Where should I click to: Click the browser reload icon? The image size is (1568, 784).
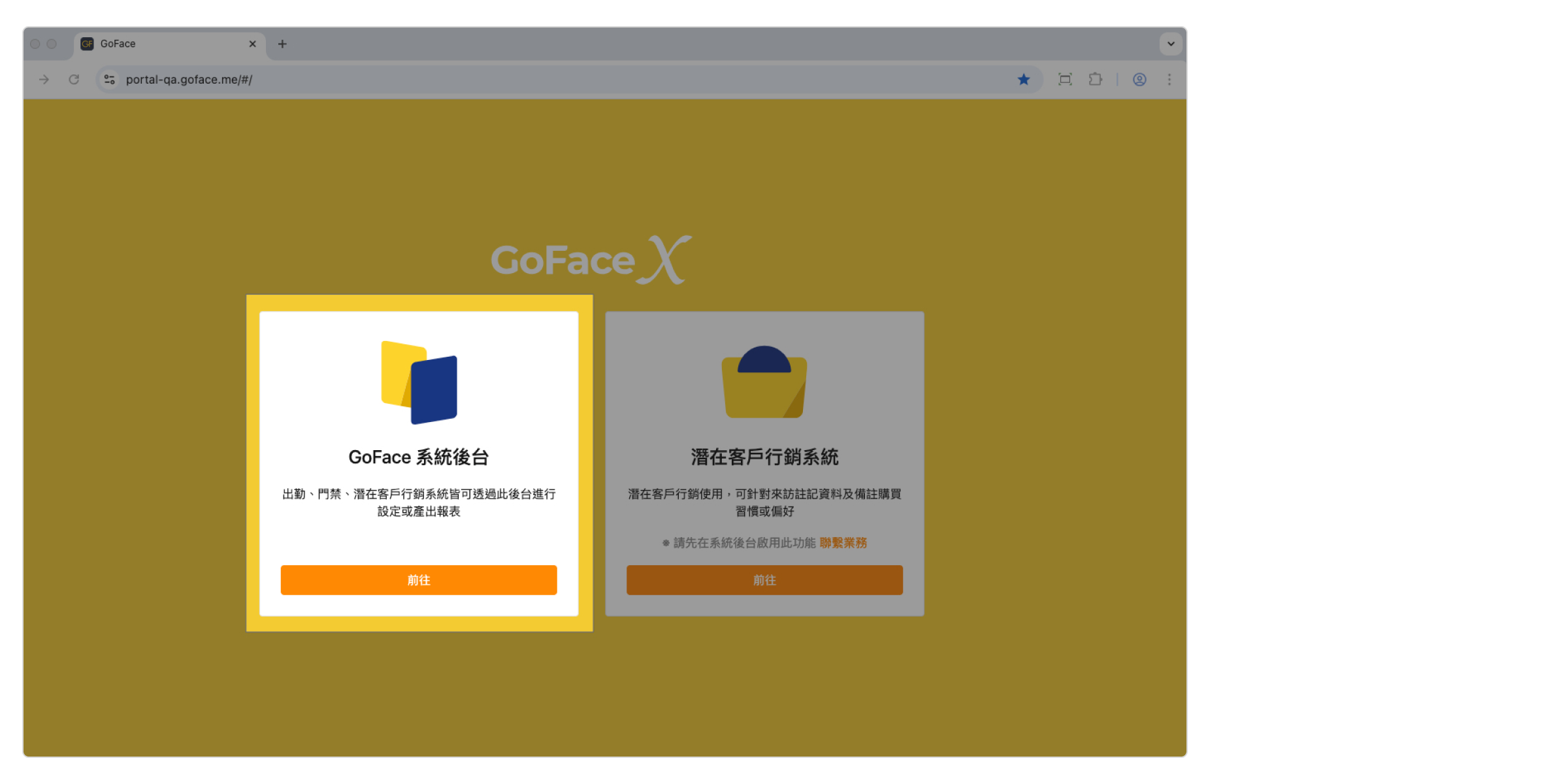(74, 80)
